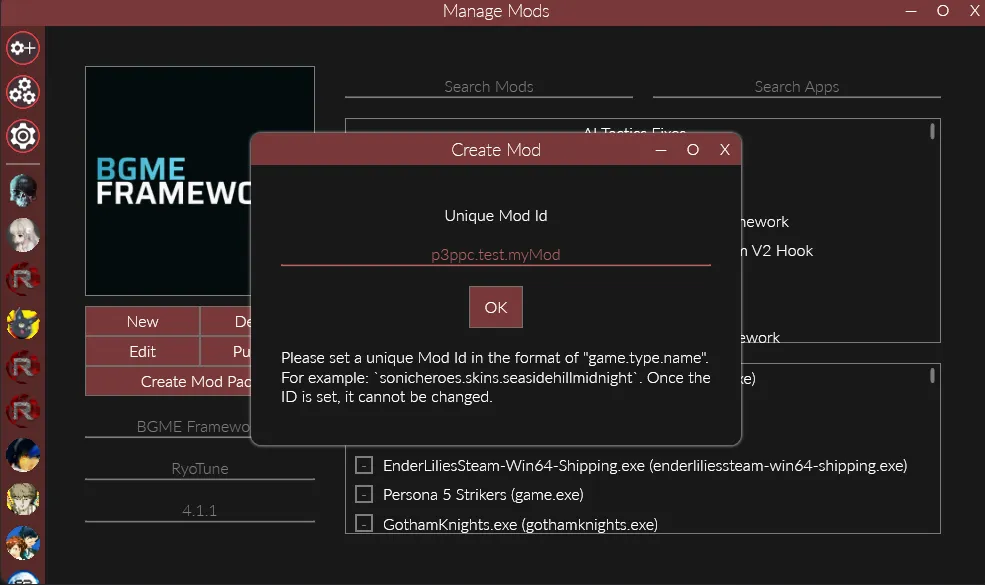The width and height of the screenshot is (985, 585).
Task: Click the RyoTune author field
Action: click(x=200, y=469)
